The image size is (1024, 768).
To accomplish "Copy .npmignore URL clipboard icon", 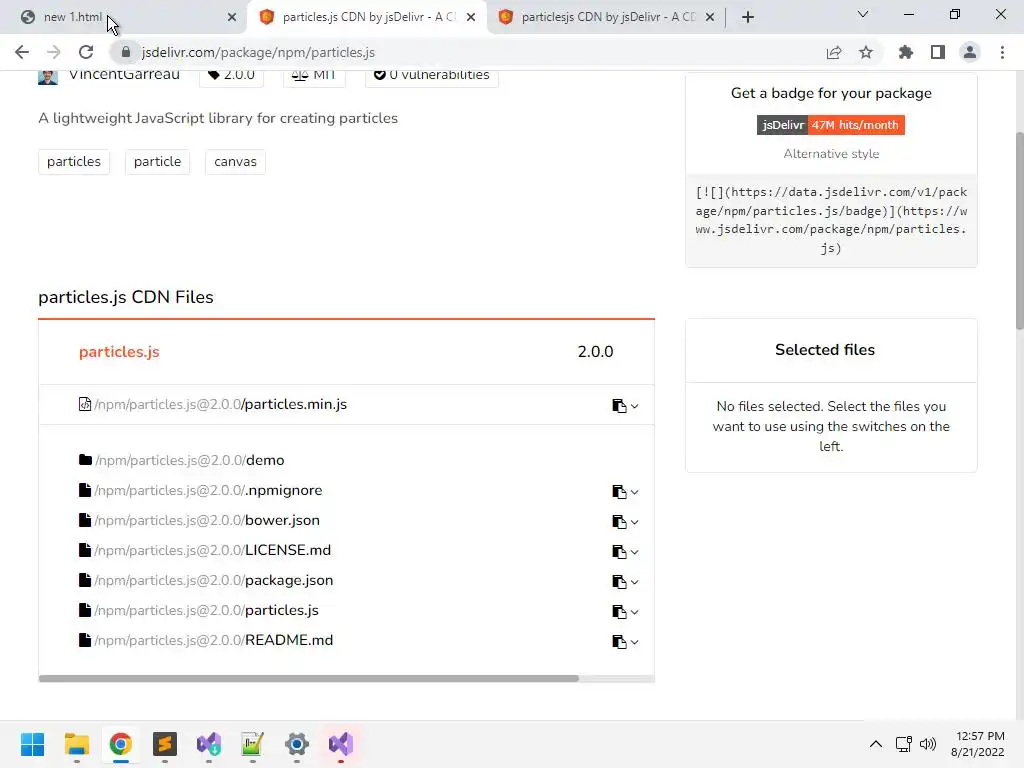I will (x=619, y=492).
